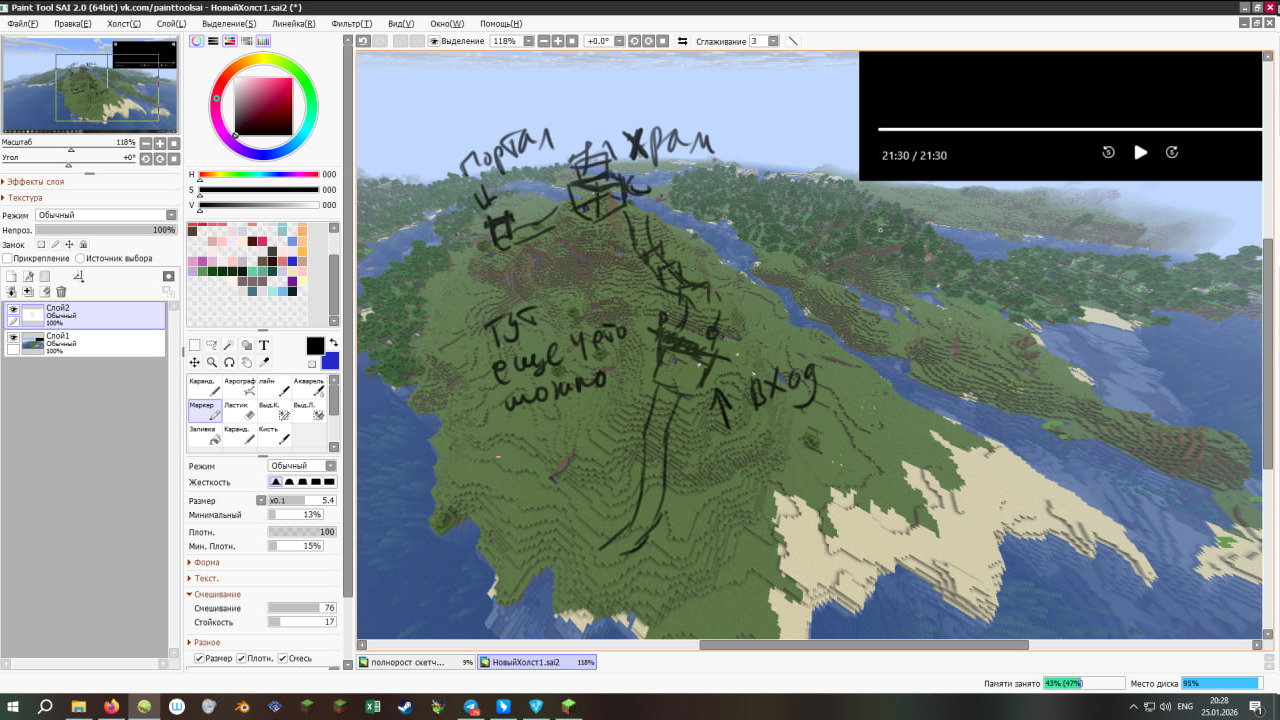Expand the Текстура section

click(23, 197)
